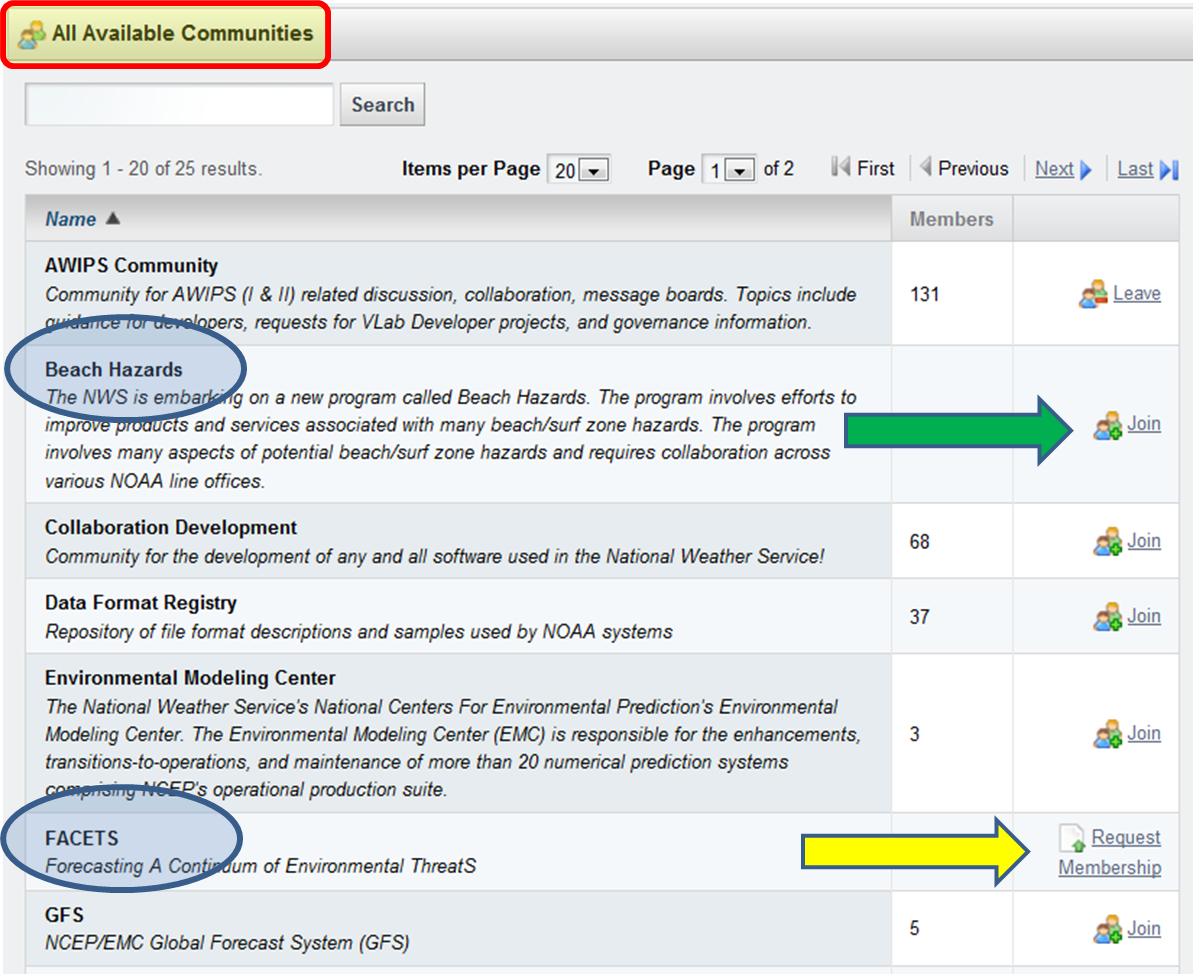Viewport: 1193px width, 974px height.
Task: Click the 'Showing 1 - 20 of 25 results.' text
Action: (x=143, y=169)
